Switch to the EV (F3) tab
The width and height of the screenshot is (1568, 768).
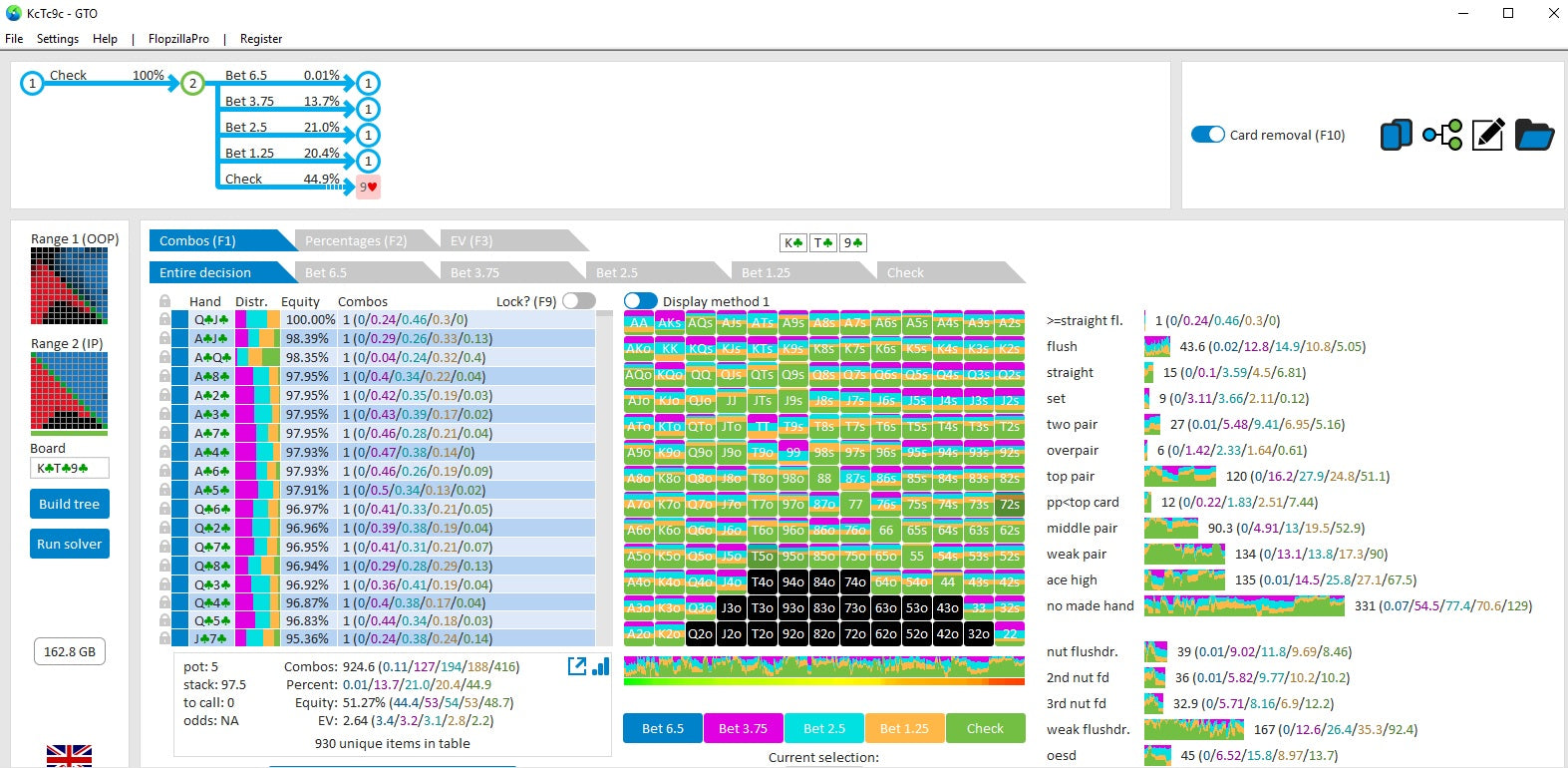(x=471, y=240)
